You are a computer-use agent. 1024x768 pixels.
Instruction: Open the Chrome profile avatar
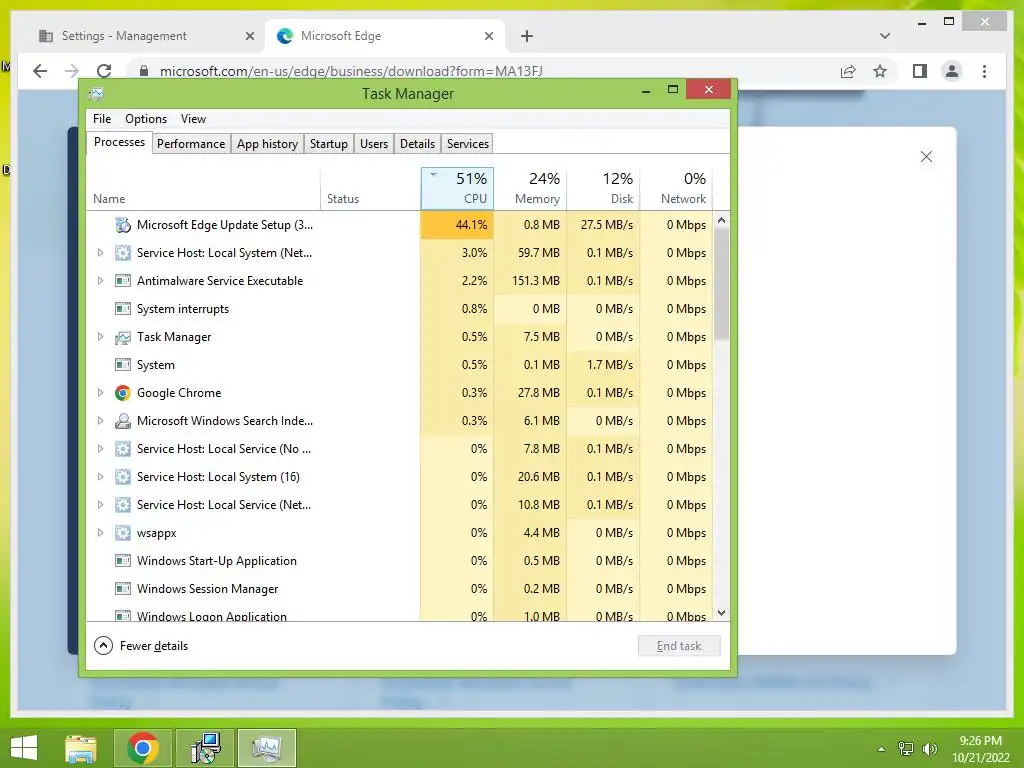(952, 71)
